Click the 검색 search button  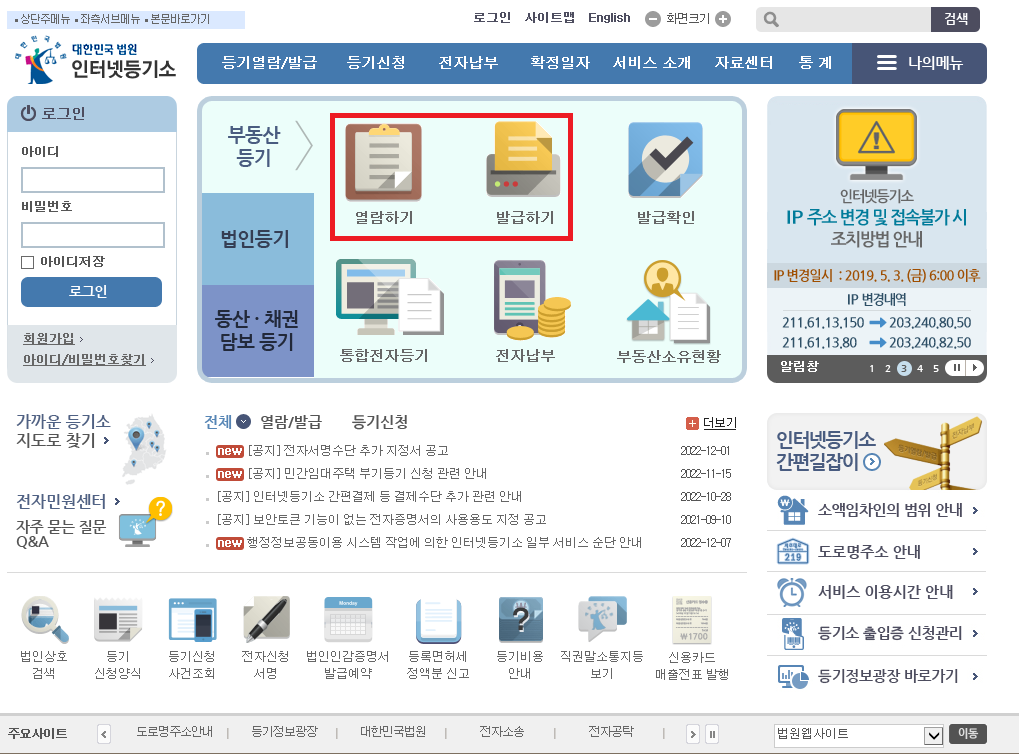point(955,19)
